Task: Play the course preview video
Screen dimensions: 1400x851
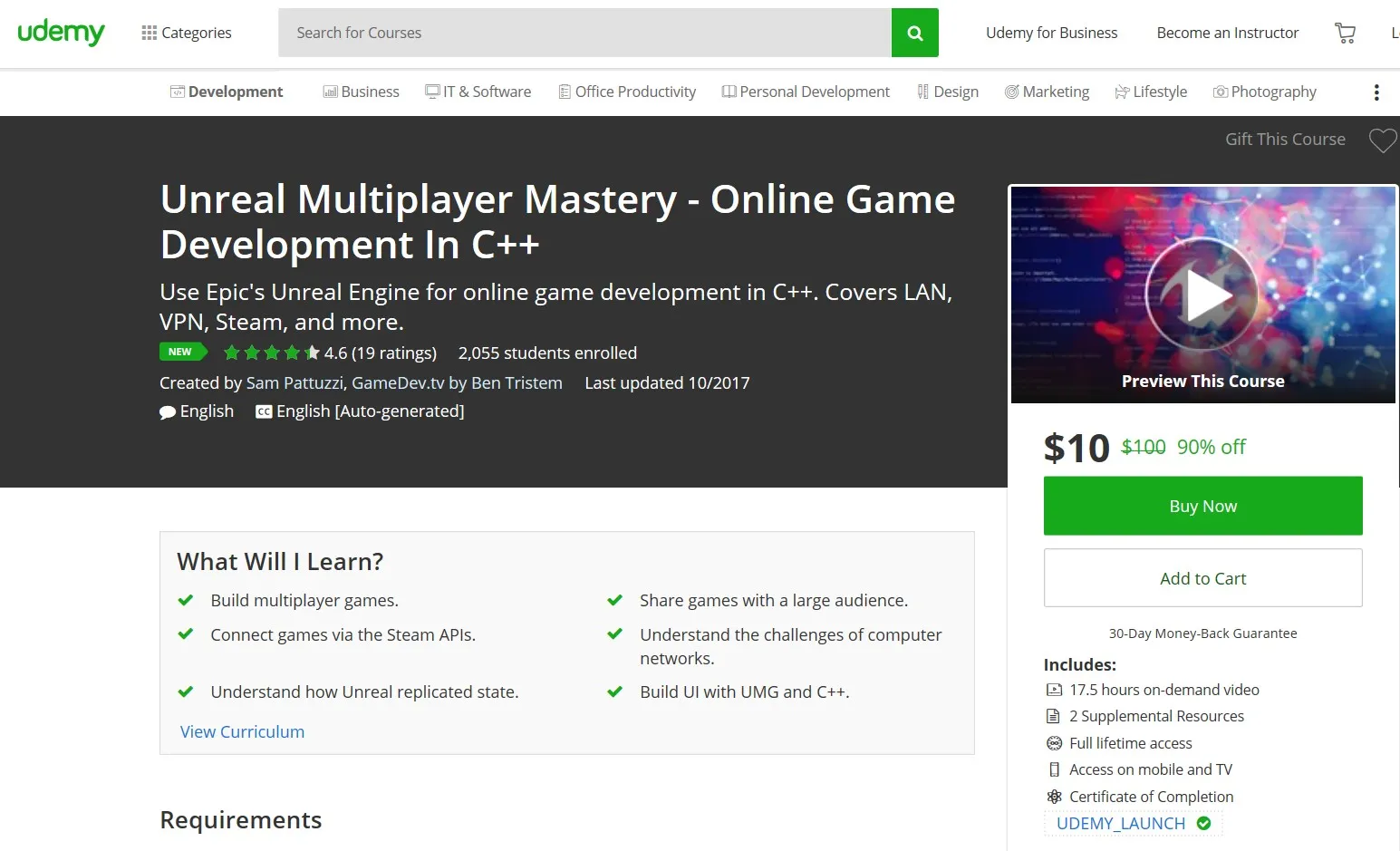Action: [x=1202, y=295]
